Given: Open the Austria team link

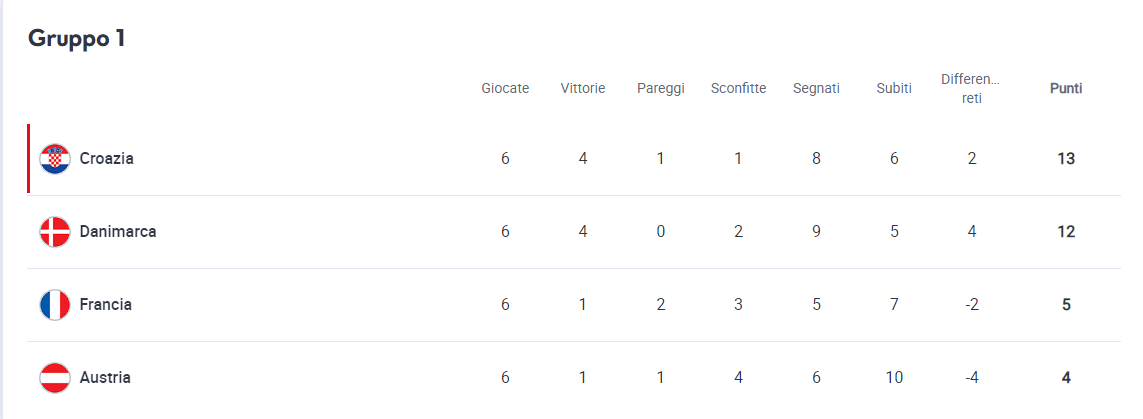Looking at the screenshot, I should pyautogui.click(x=105, y=378).
